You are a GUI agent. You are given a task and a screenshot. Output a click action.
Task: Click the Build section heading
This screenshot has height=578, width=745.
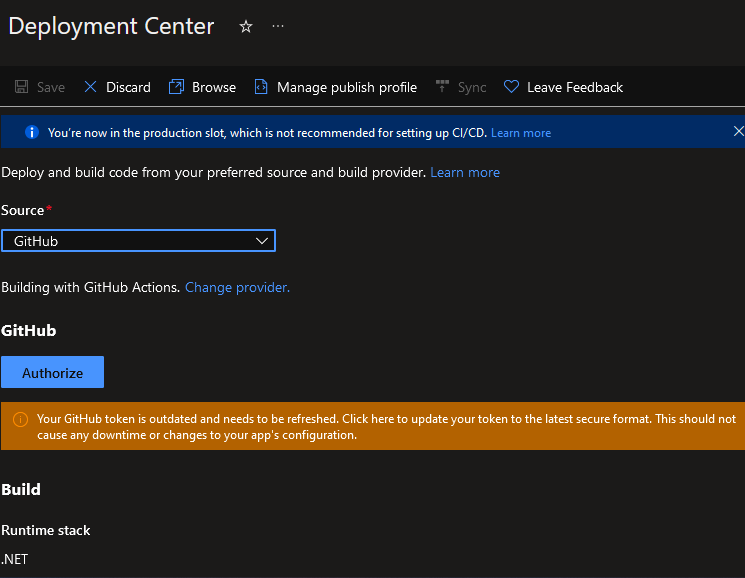21,490
